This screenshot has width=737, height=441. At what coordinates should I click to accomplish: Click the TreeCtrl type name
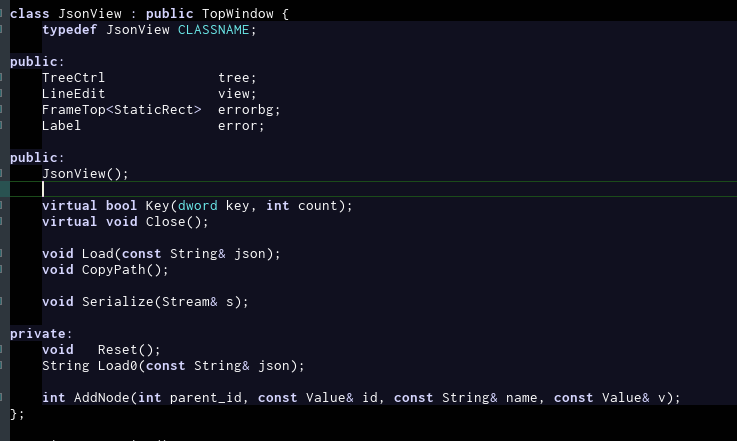pyautogui.click(x=73, y=78)
